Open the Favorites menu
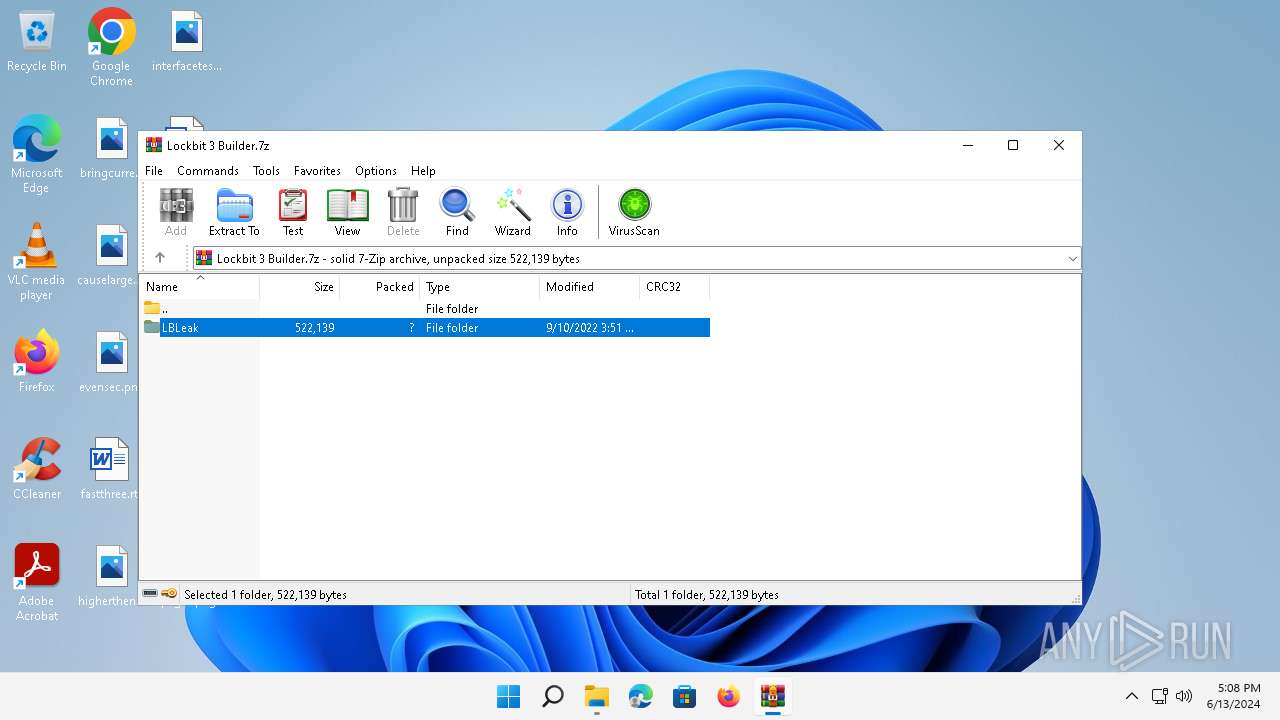 click(x=317, y=171)
